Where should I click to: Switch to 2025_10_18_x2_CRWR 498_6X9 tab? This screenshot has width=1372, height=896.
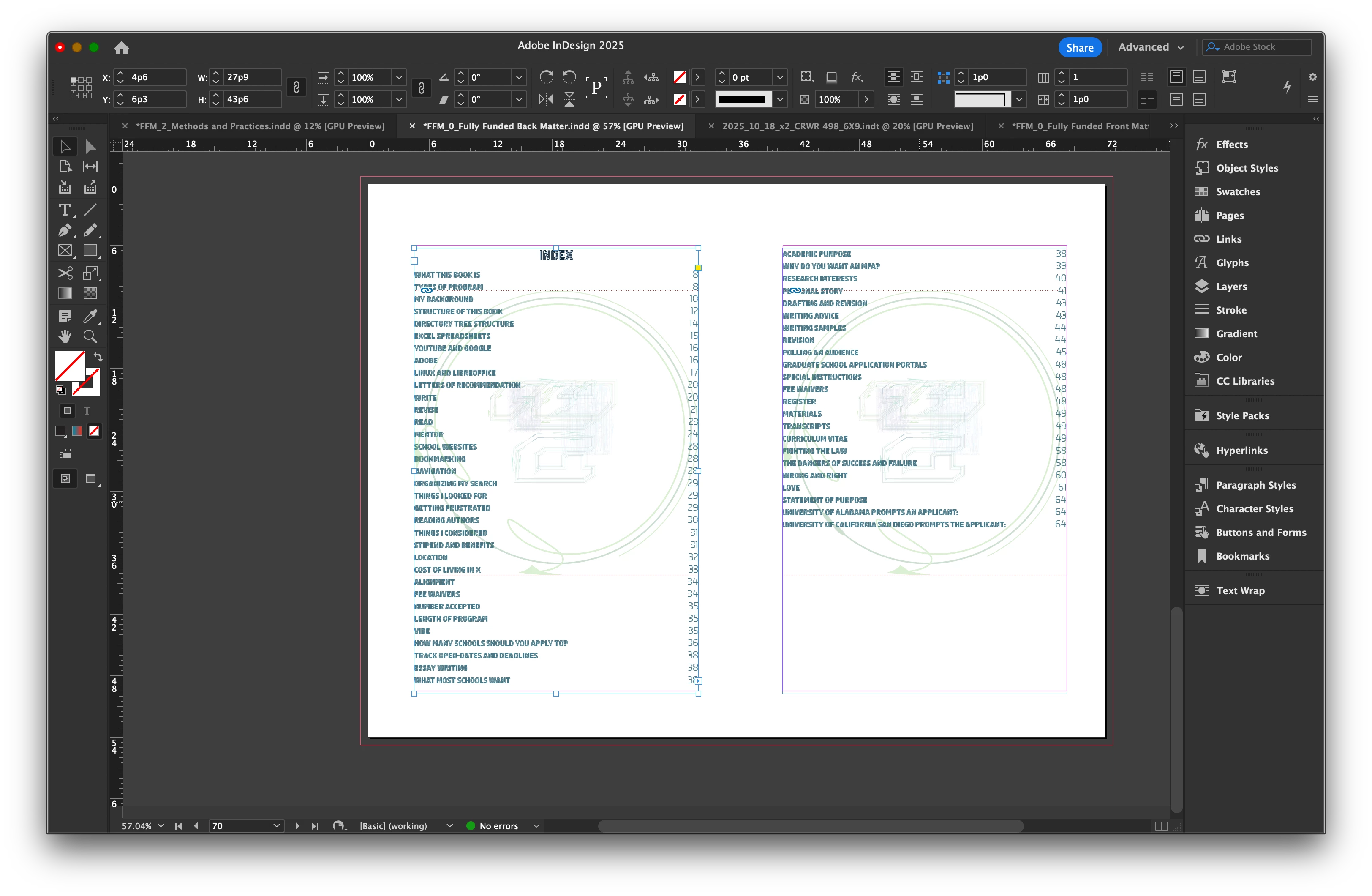pyautogui.click(x=847, y=126)
